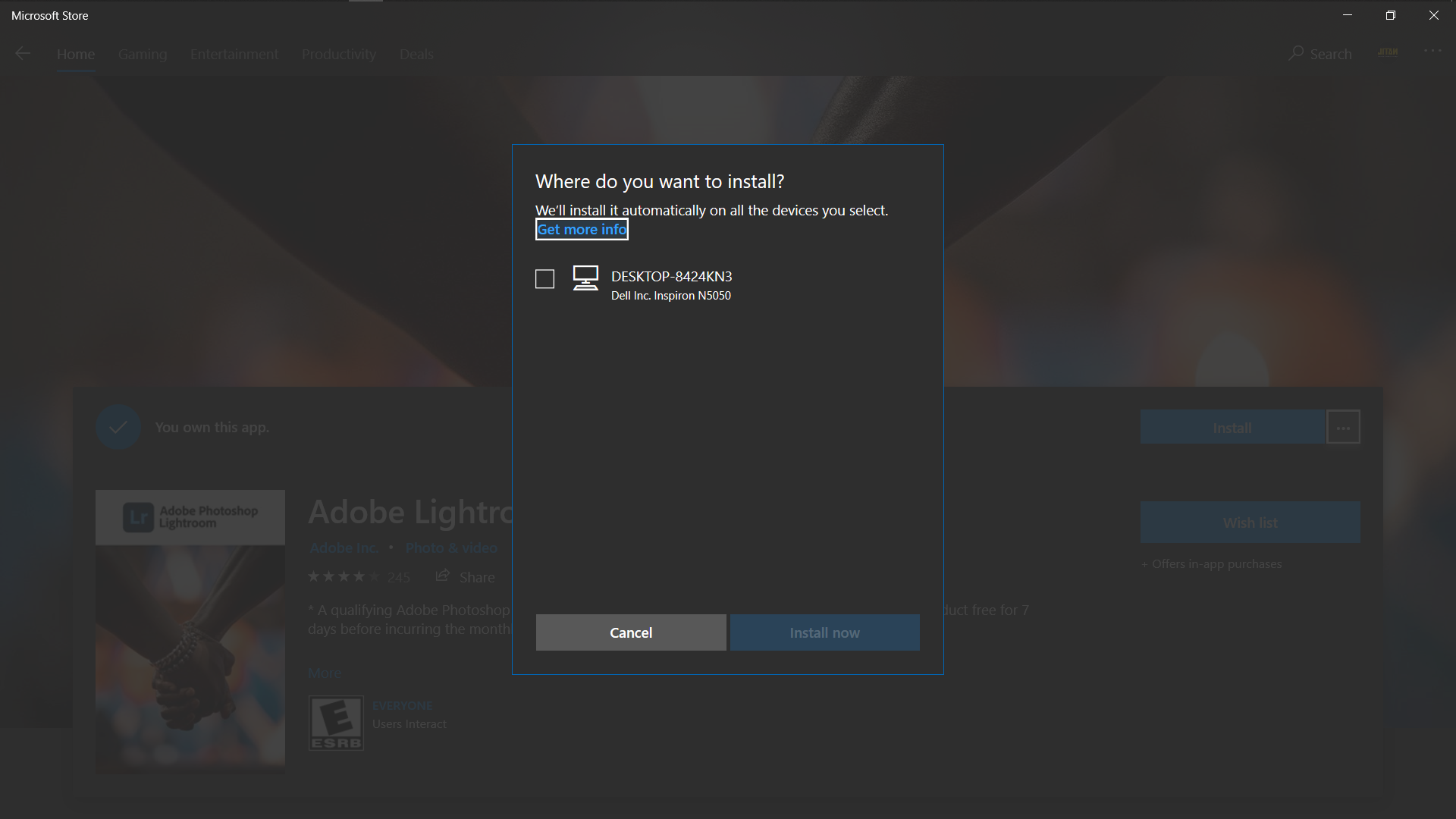1456x819 pixels.
Task: Click the Adobe Lightroom app thumbnail
Action: pyautogui.click(x=190, y=631)
